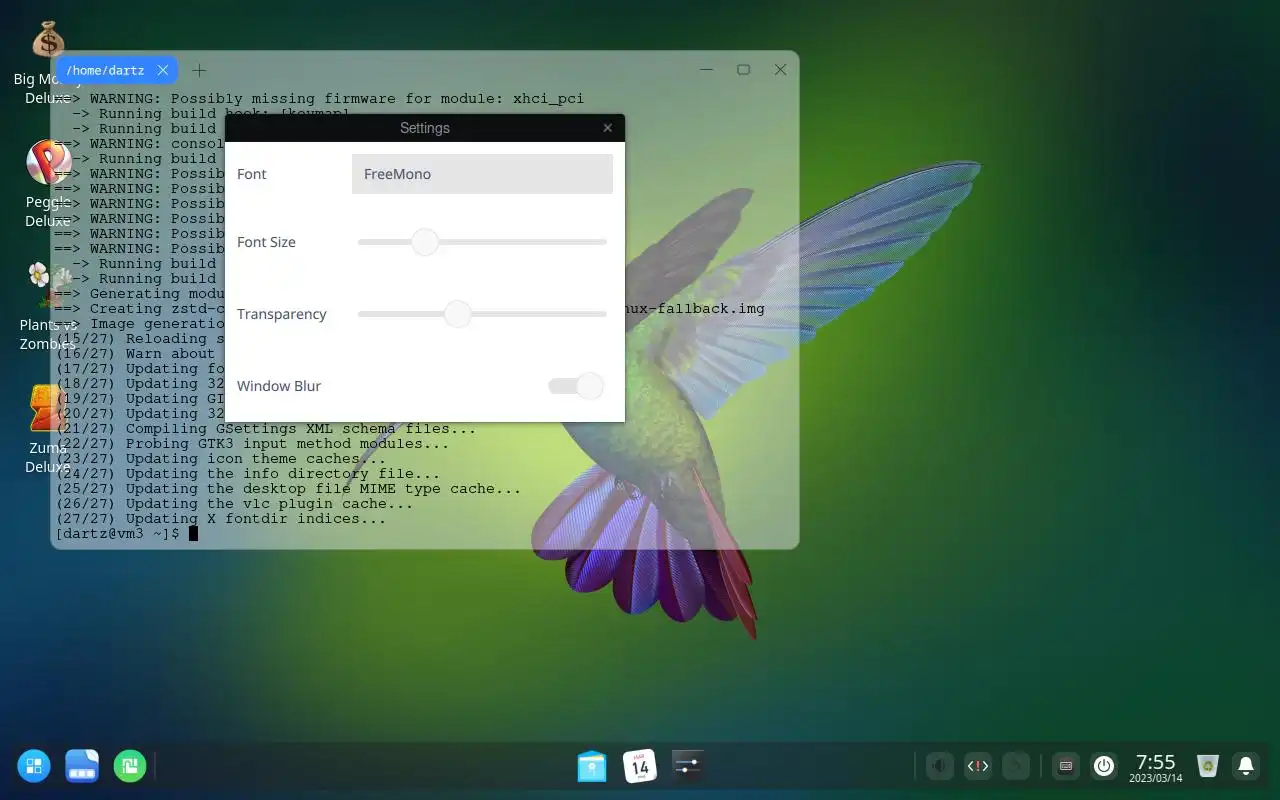The width and height of the screenshot is (1280, 800).
Task: Open the trash in the taskbar
Action: tap(1208, 766)
